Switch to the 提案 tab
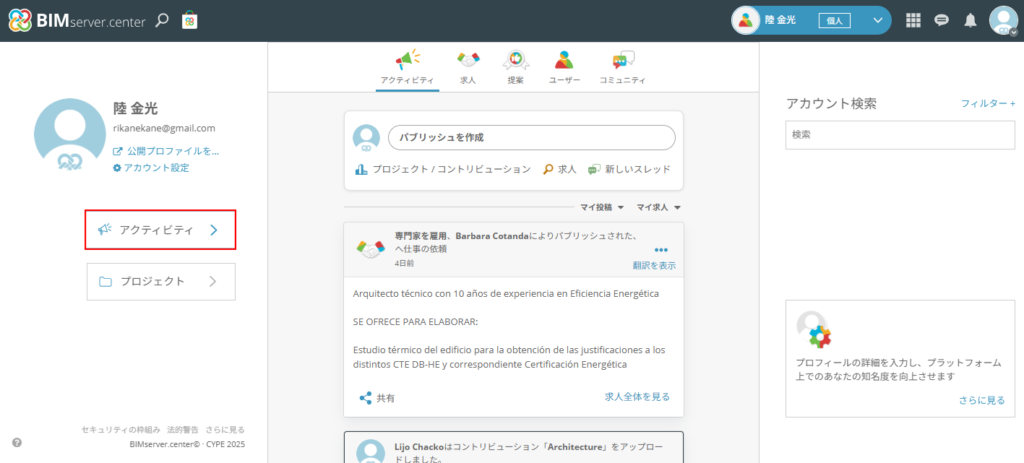Screen dimensions: 1024x463 tap(515, 69)
